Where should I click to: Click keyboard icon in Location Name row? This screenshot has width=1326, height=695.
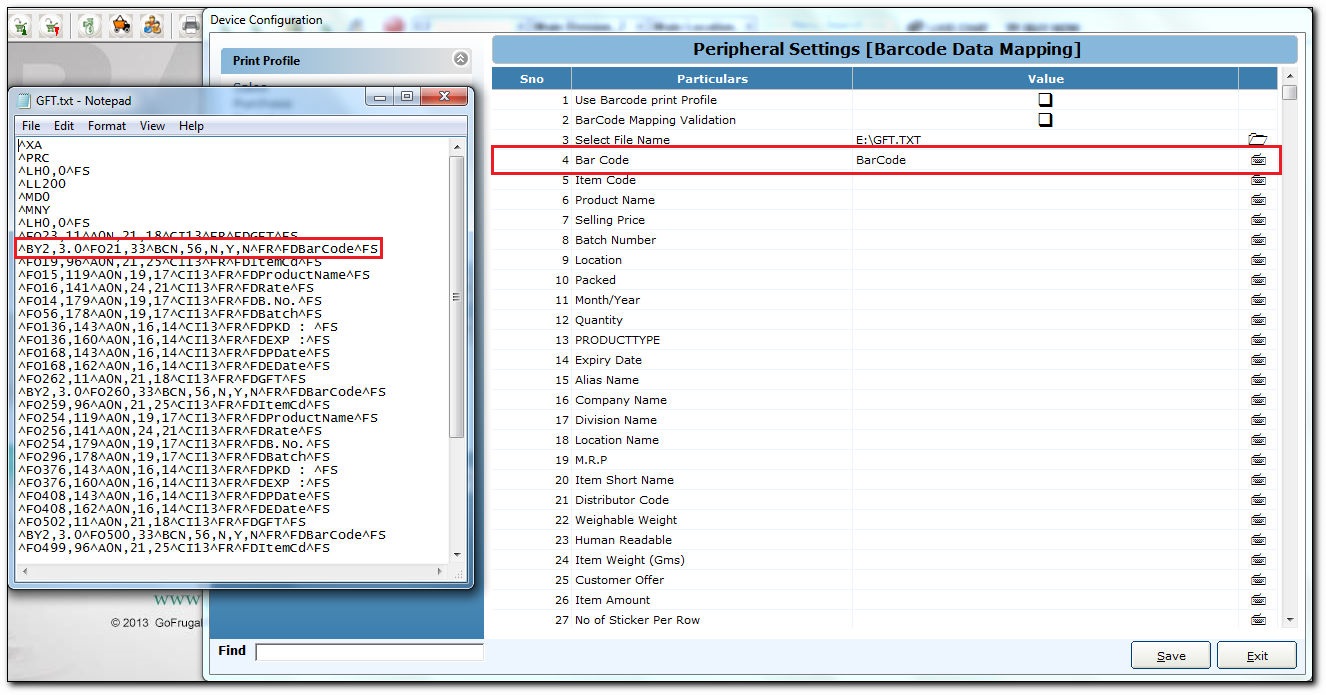tap(1258, 440)
